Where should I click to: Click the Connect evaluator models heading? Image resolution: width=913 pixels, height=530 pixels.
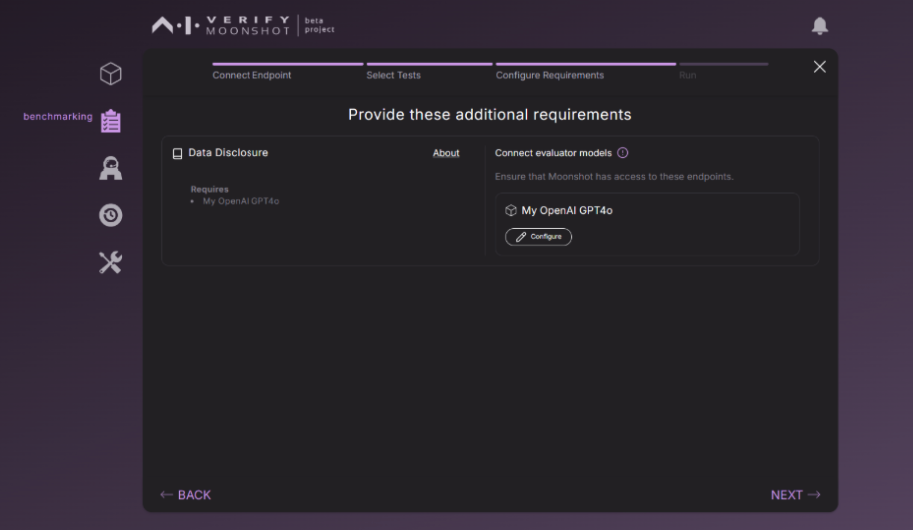[x=553, y=153]
